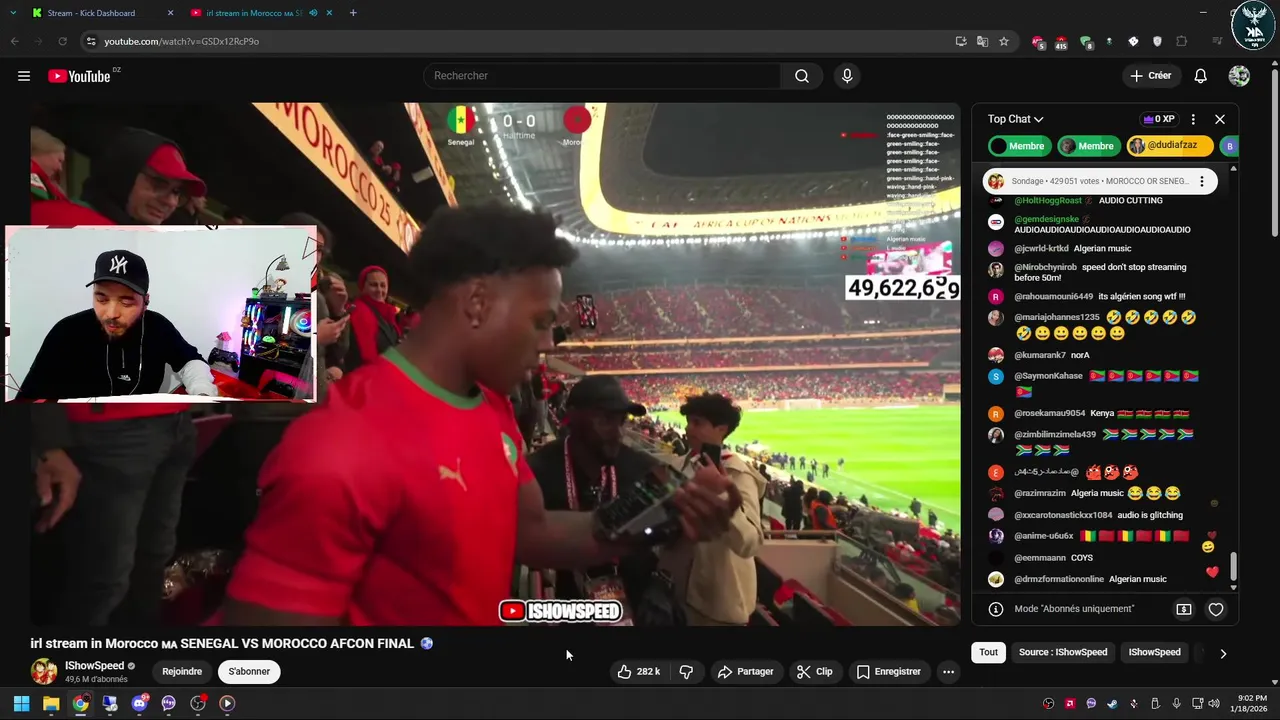Open YouTube notifications bell
The width and height of the screenshot is (1280, 720).
click(x=1200, y=76)
